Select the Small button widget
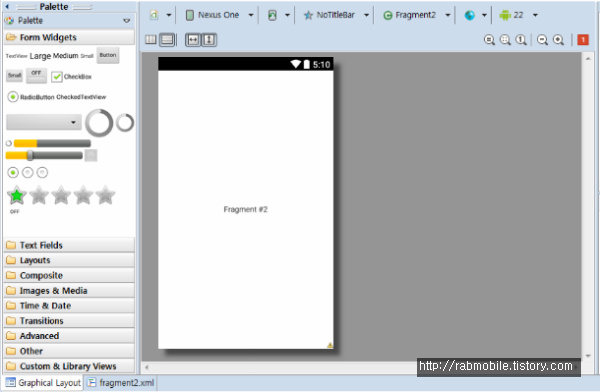 (15, 75)
